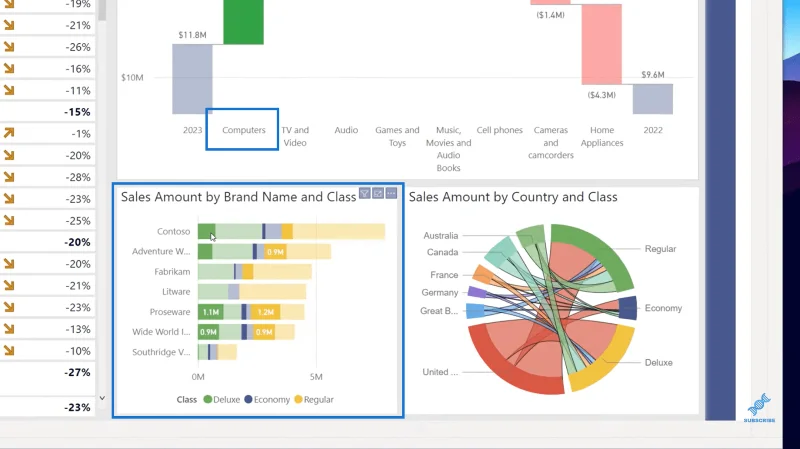The image size is (800, 449).
Task: Click the Contoso brand label
Action: (x=173, y=231)
